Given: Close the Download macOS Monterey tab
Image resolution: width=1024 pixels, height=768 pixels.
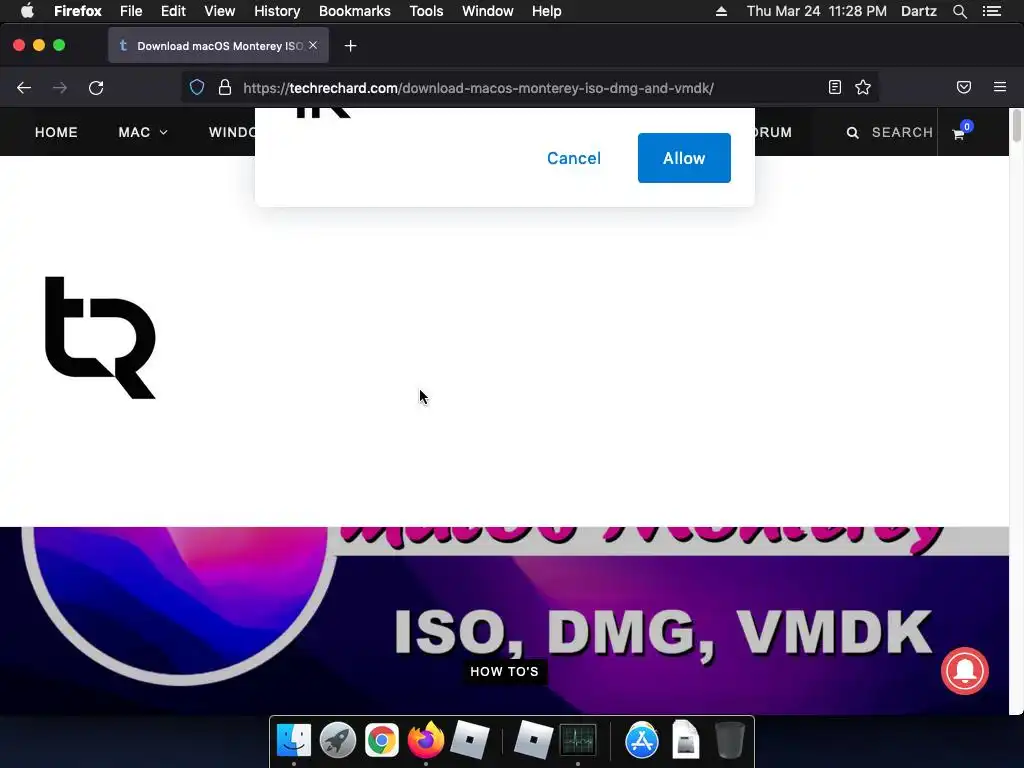Looking at the screenshot, I should pyautogui.click(x=313, y=45).
